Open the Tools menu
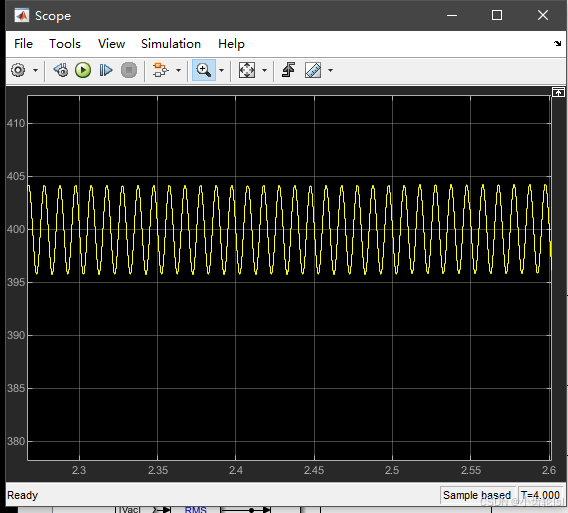The height and width of the screenshot is (513, 568). pos(65,44)
